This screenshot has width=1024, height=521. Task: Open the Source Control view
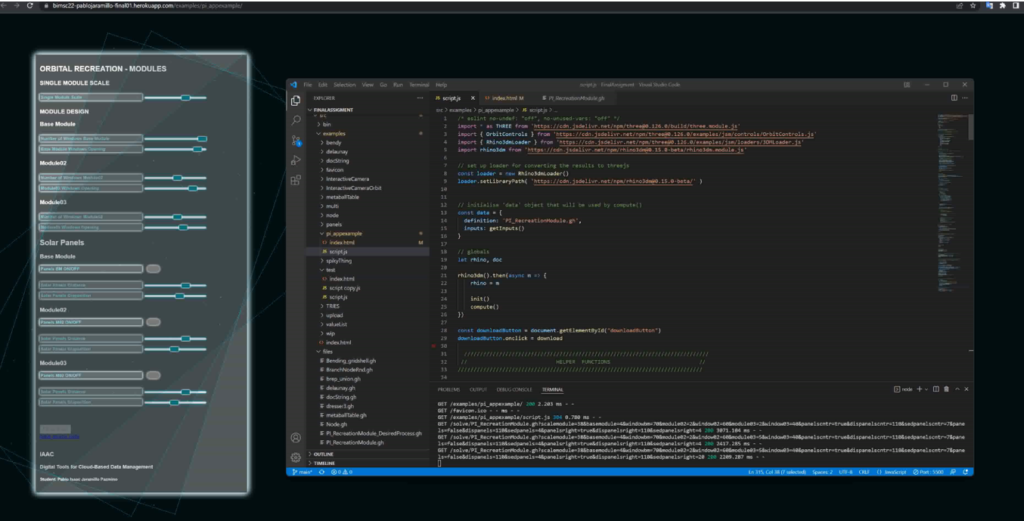tap(296, 140)
